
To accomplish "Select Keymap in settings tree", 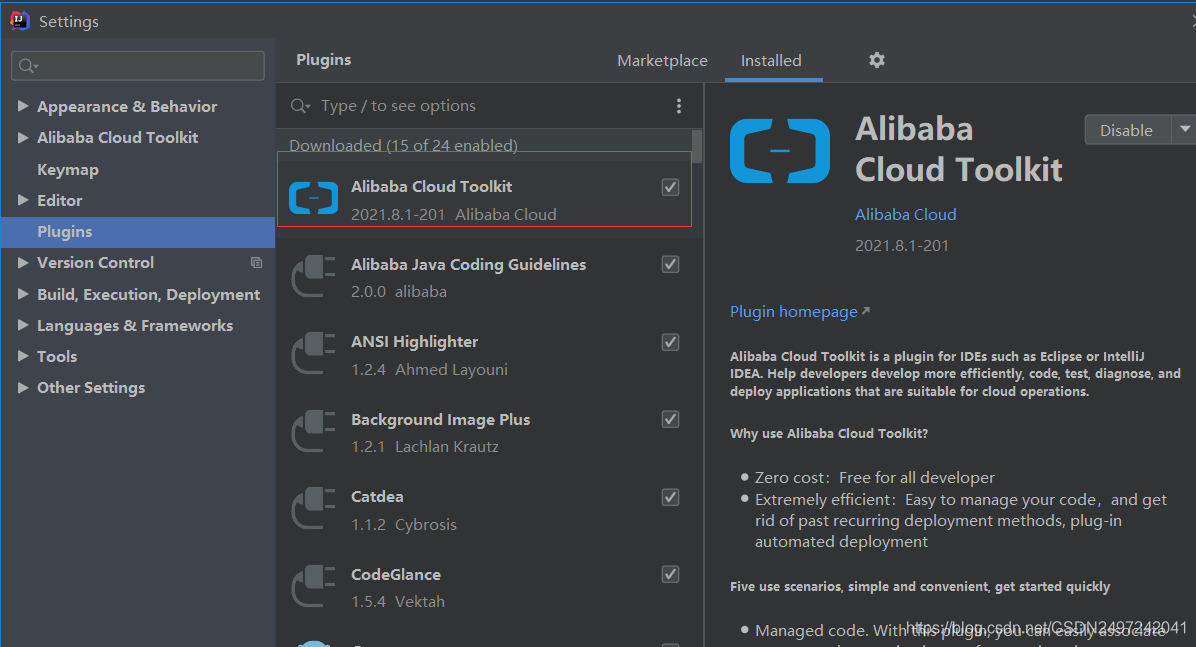I will 68,169.
